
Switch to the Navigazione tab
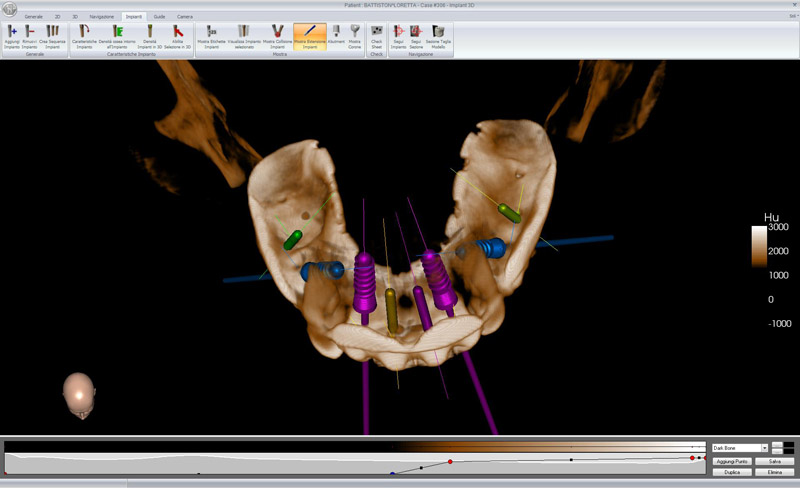[101, 17]
